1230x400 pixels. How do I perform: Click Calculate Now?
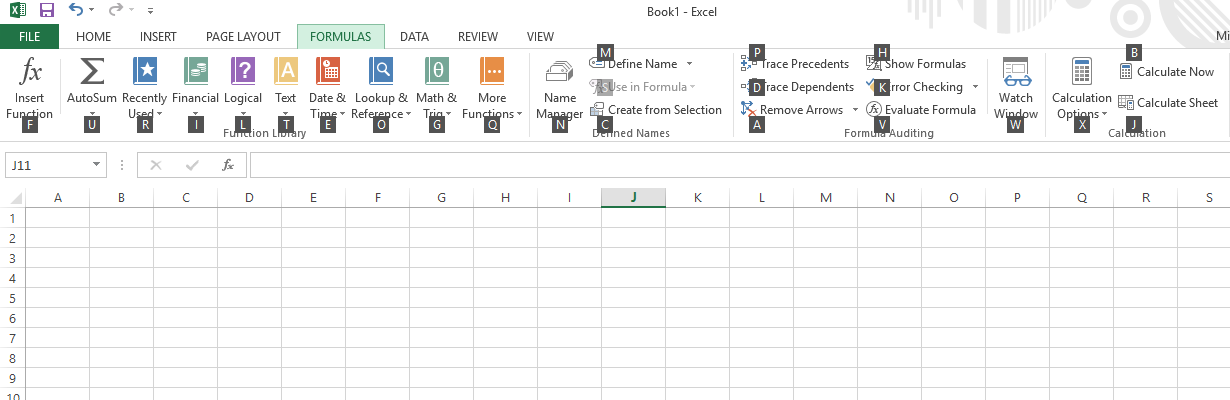pyautogui.click(x=1166, y=72)
